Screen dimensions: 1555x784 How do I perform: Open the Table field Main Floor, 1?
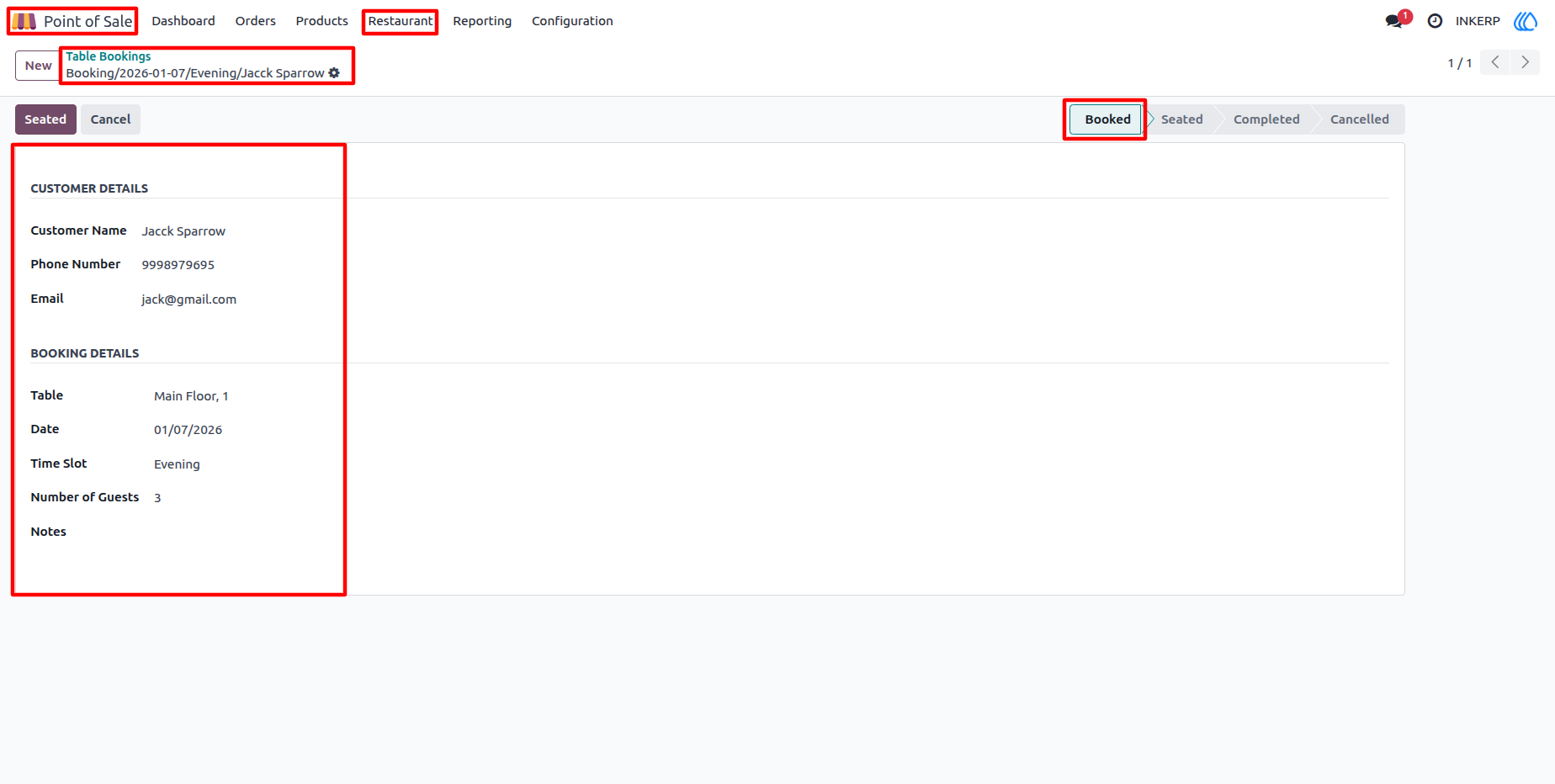click(191, 396)
